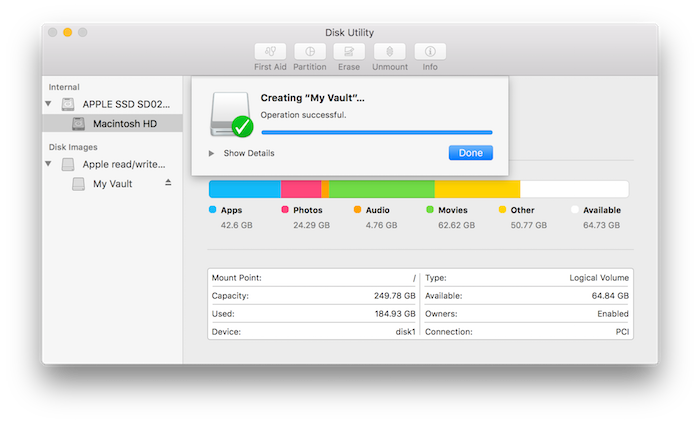Select My Vault in the sidebar
700x424 pixels.
click(112, 184)
